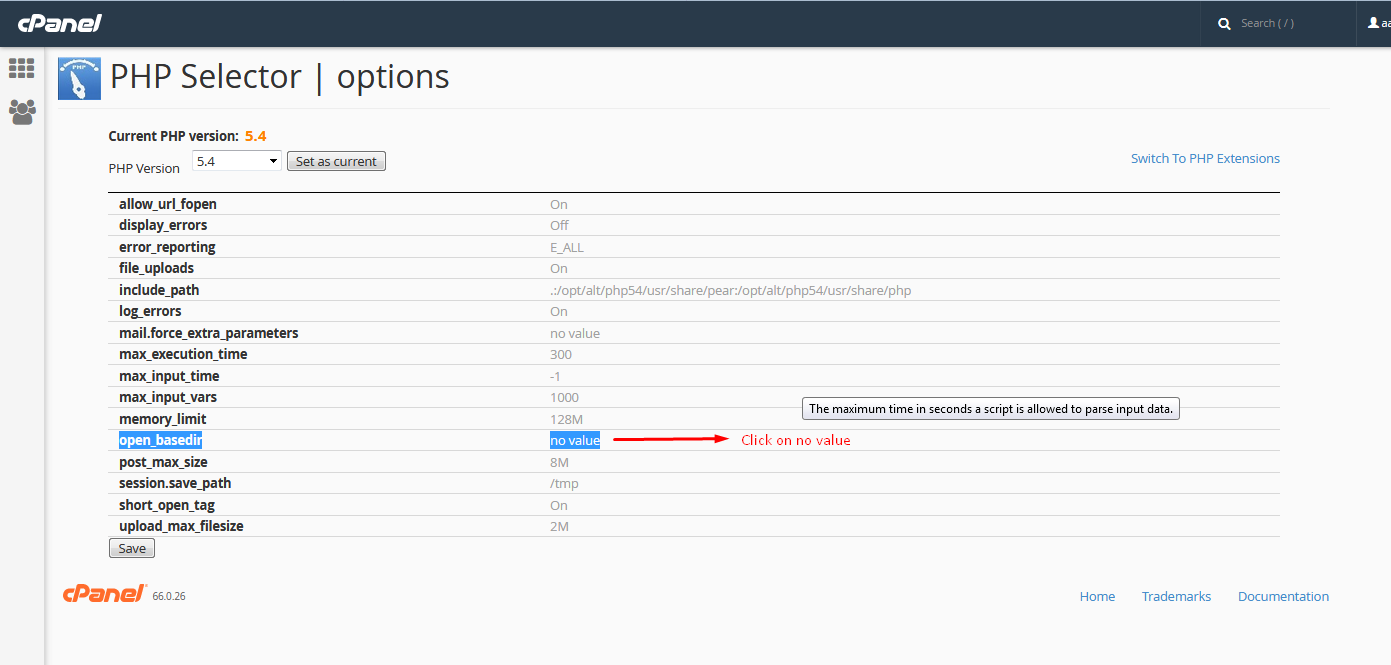Viewport: 1391px width, 665px height.
Task: Toggle the short_open_tag On value
Action: (559, 505)
